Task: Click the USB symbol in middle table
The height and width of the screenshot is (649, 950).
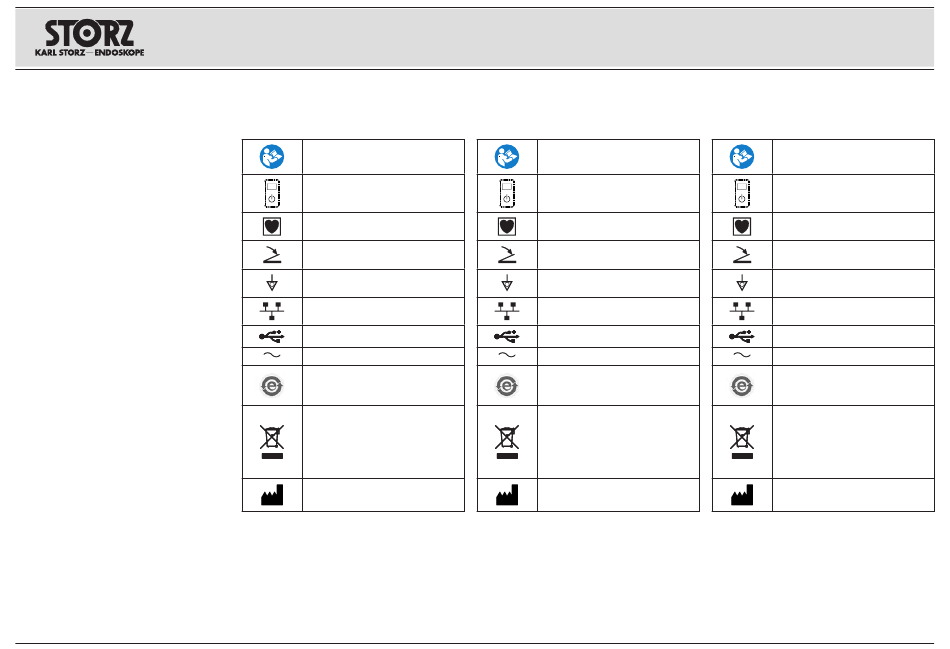Action: tap(507, 336)
